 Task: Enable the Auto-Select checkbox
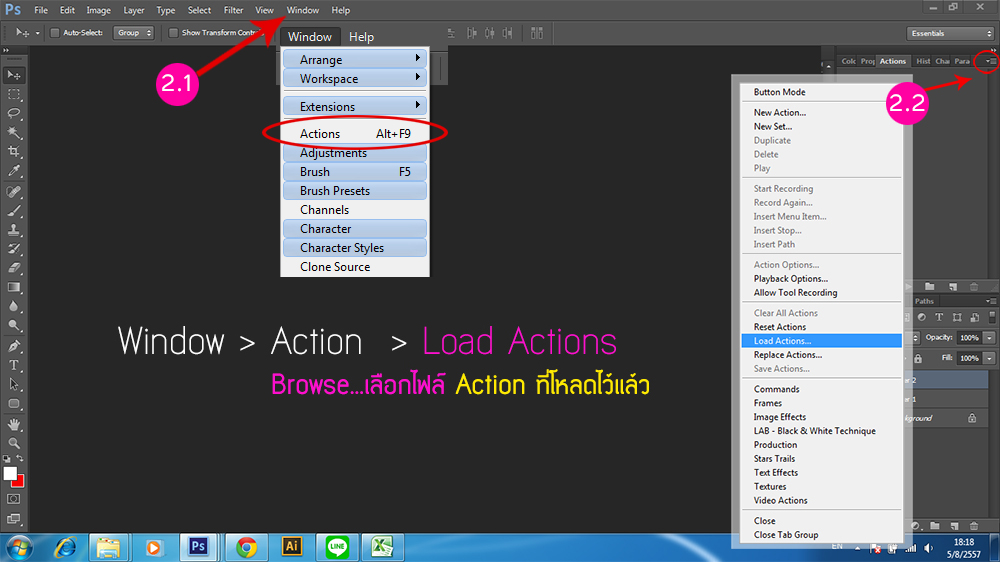tap(55, 33)
